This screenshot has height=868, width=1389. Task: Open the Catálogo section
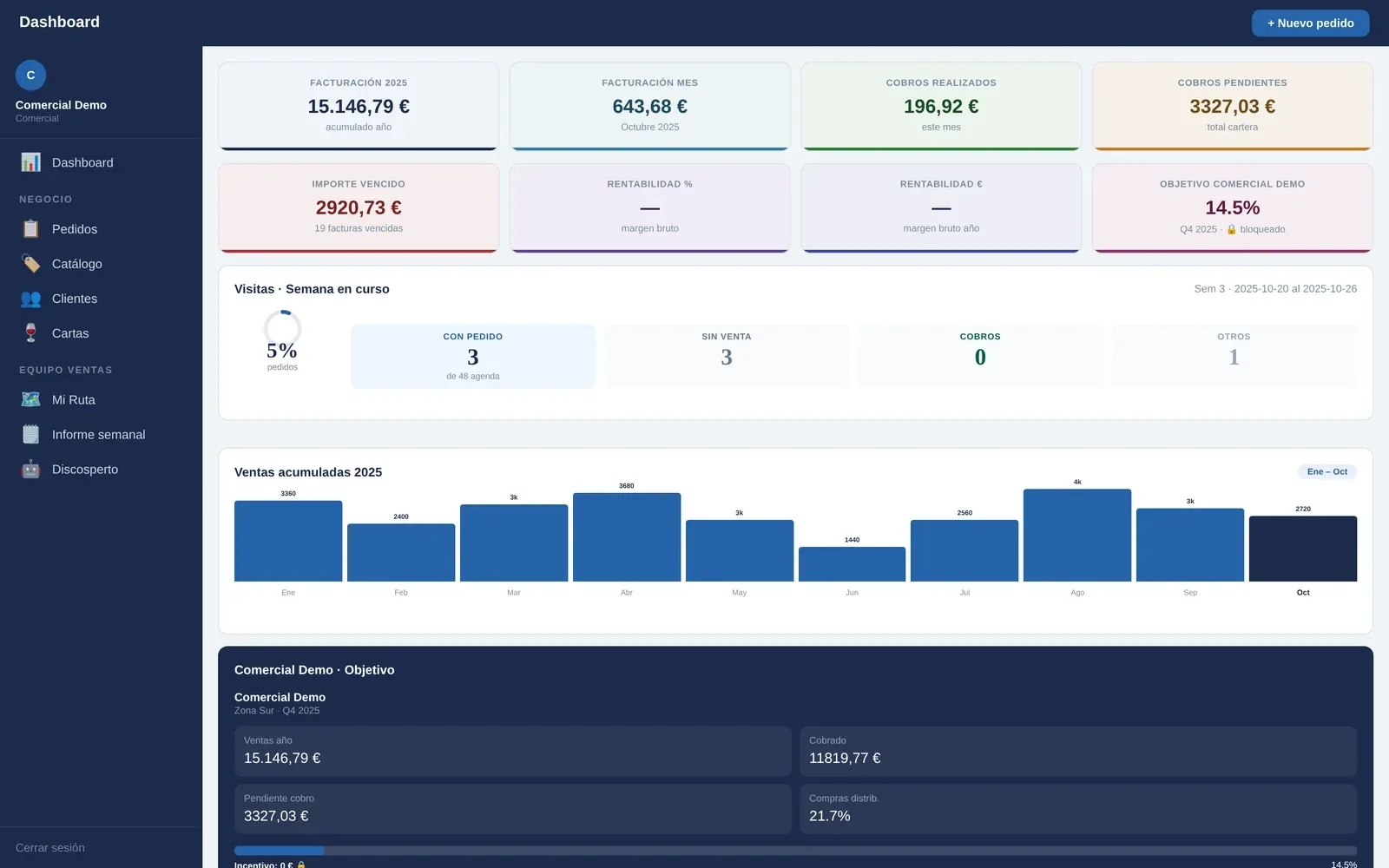pyautogui.click(x=101, y=264)
